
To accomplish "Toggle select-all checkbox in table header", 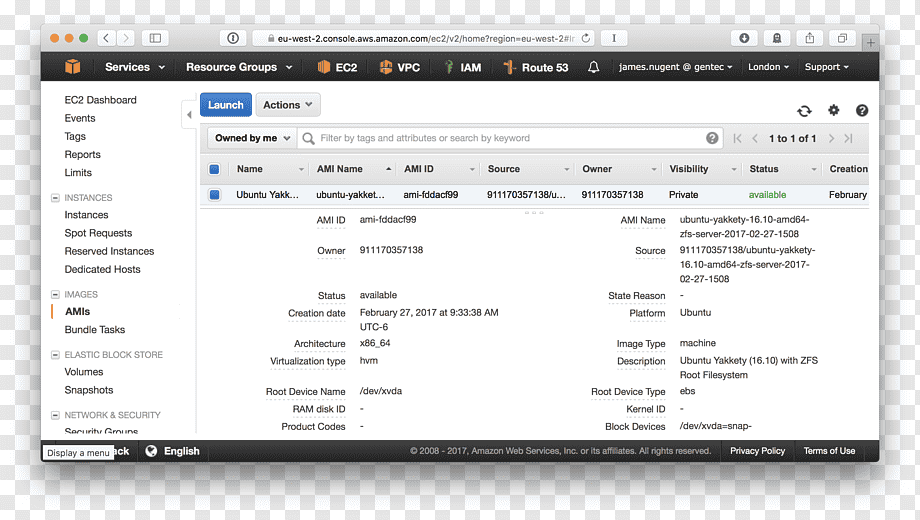I will (x=214, y=169).
